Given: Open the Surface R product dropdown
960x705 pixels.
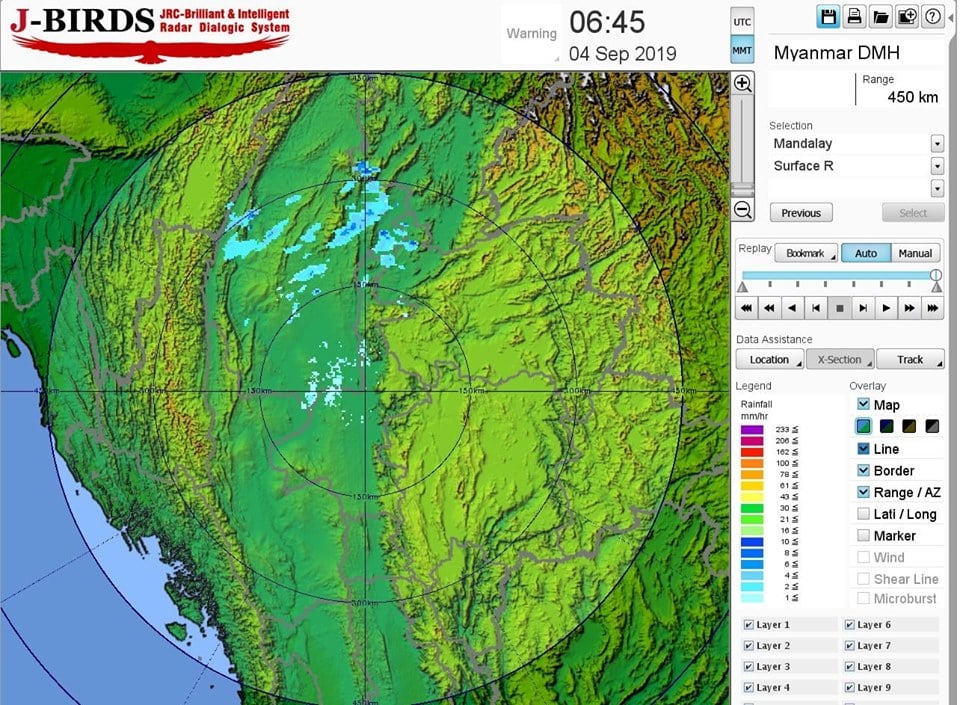Looking at the screenshot, I should [x=937, y=166].
